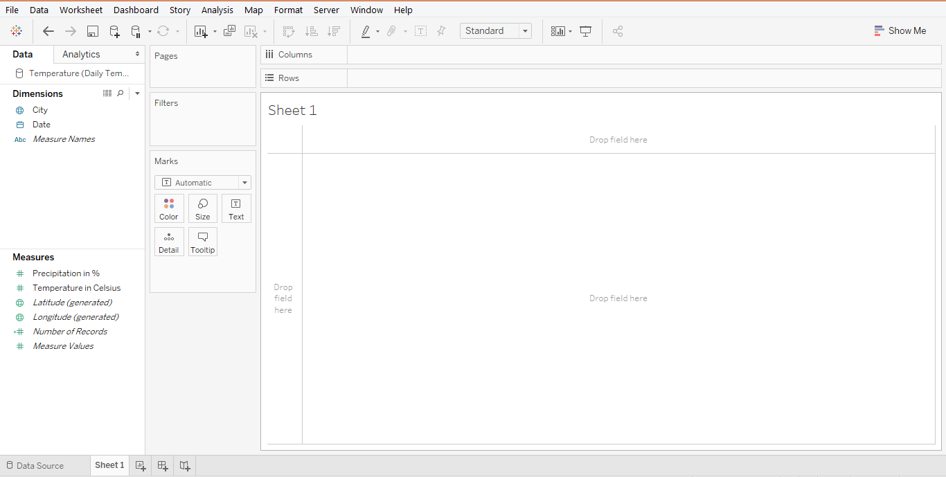
Task: Select Number of Records measure
Action: point(70,331)
